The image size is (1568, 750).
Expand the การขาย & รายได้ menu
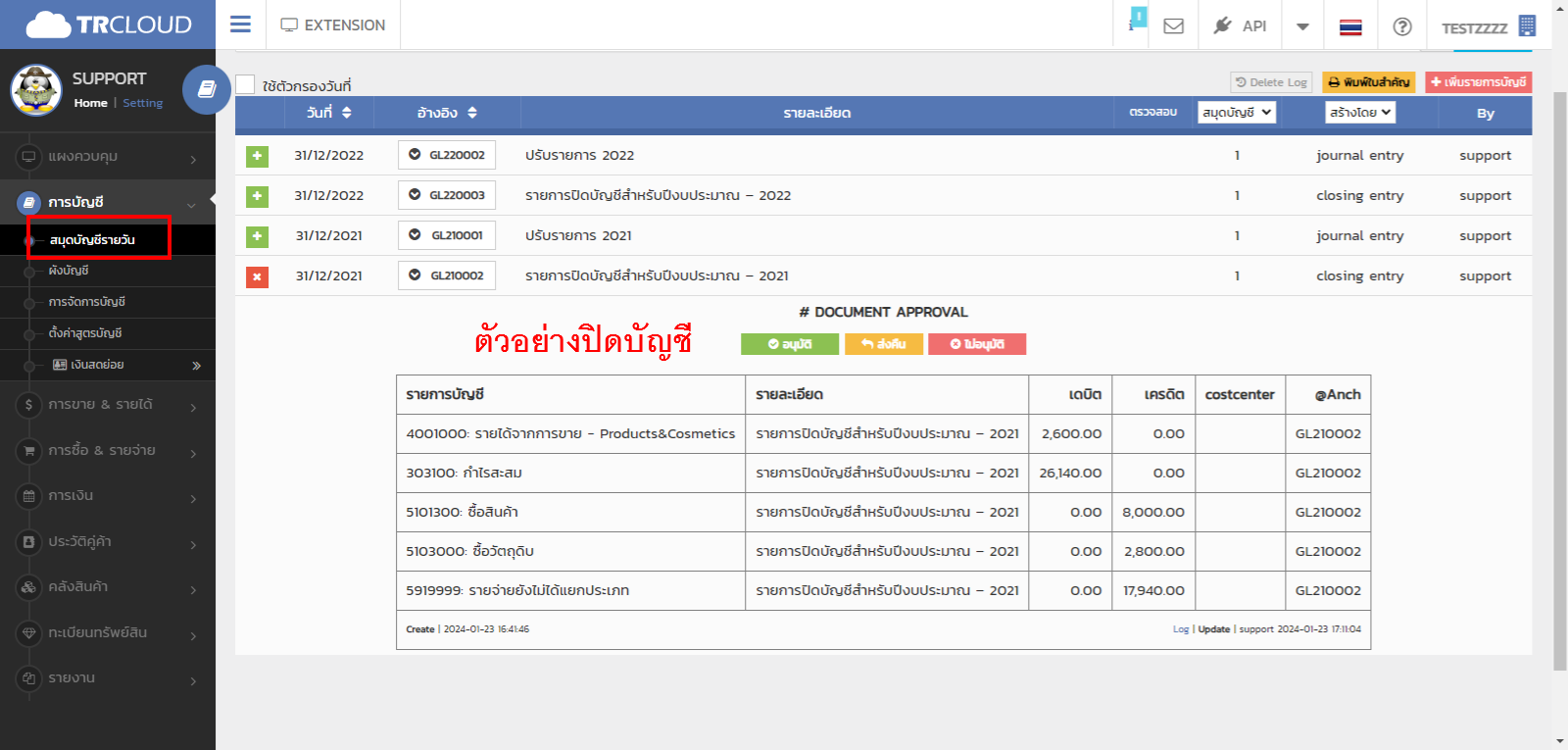click(108, 405)
